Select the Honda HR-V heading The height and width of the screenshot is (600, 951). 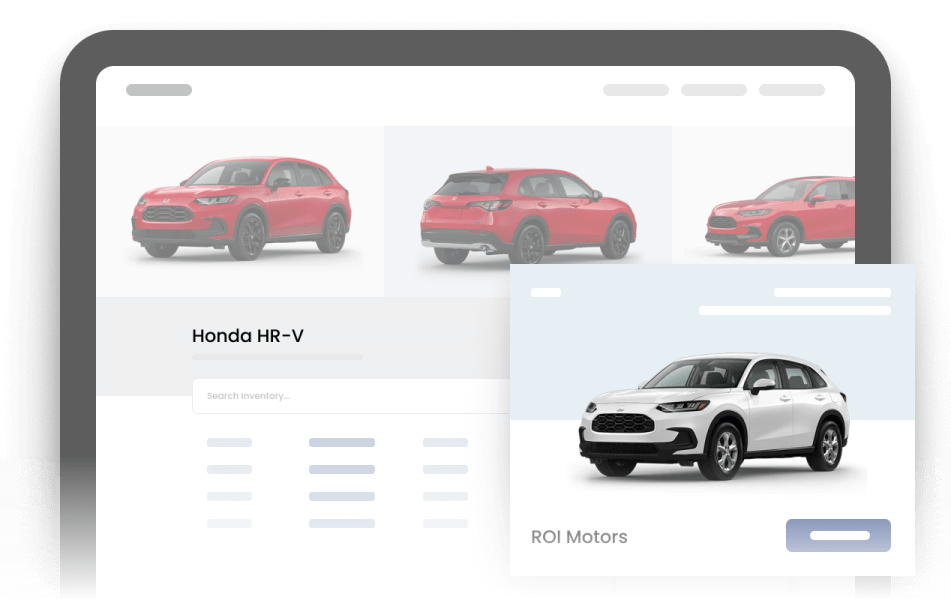[247, 335]
